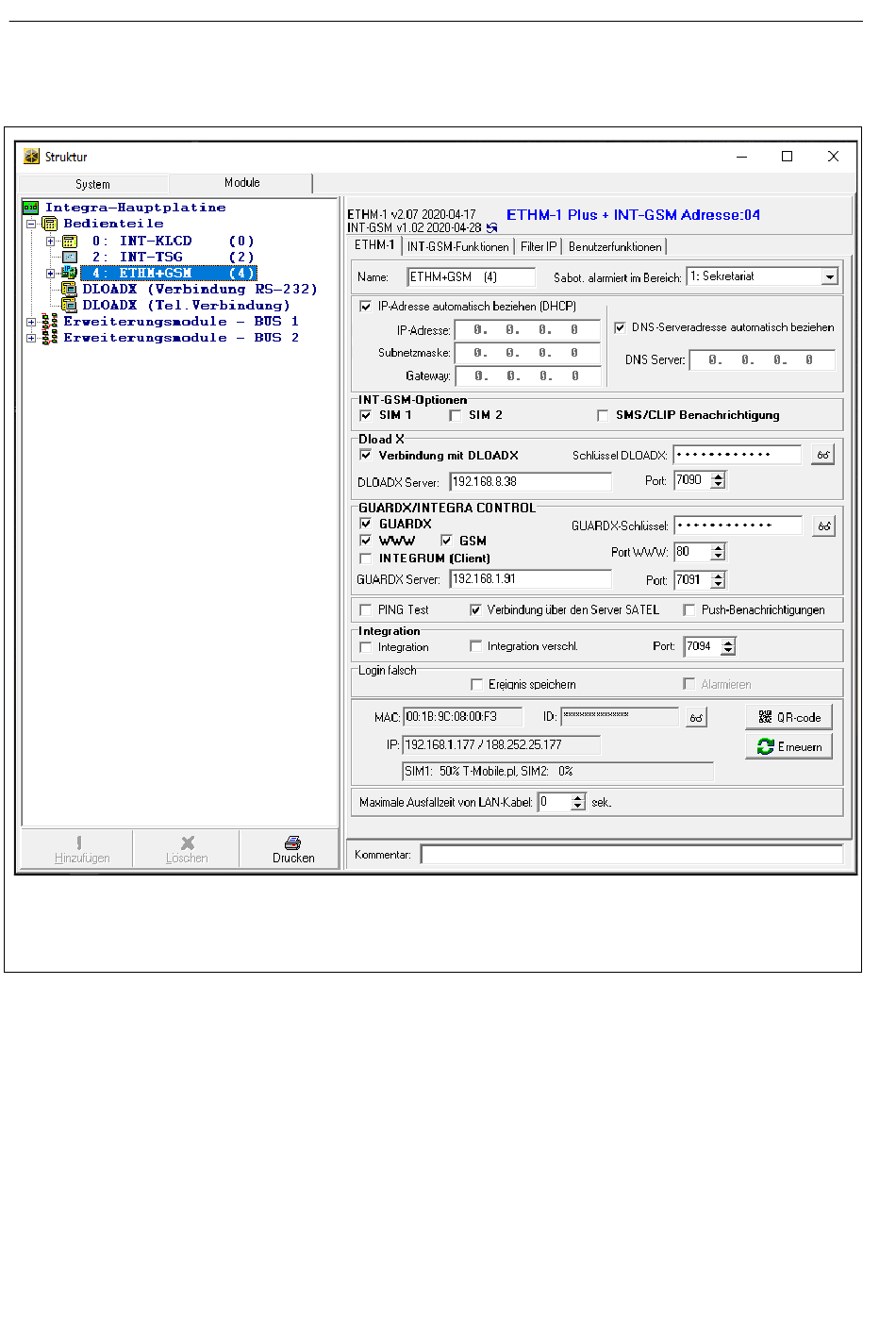Image resolution: width=896 pixels, height=1318 pixels.
Task: Disable the DHCP automatic IP checkbox
Action: pos(366,307)
